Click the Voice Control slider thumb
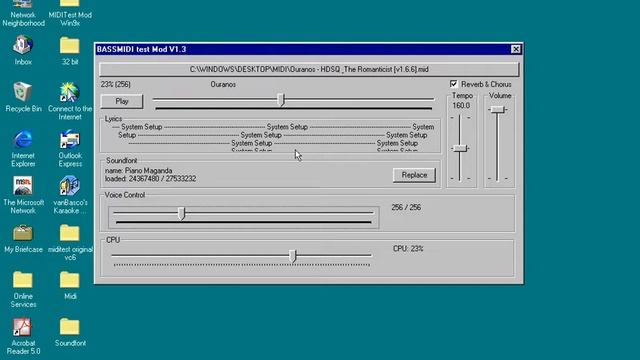640x360 pixels. click(182, 213)
